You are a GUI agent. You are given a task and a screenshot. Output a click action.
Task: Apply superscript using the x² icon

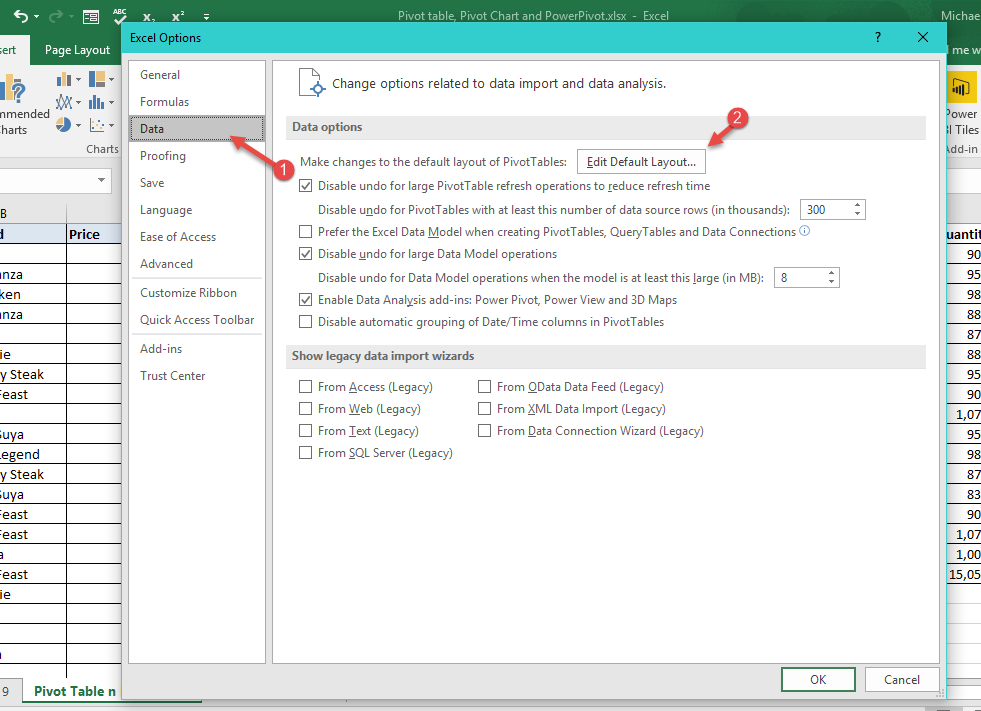point(177,16)
